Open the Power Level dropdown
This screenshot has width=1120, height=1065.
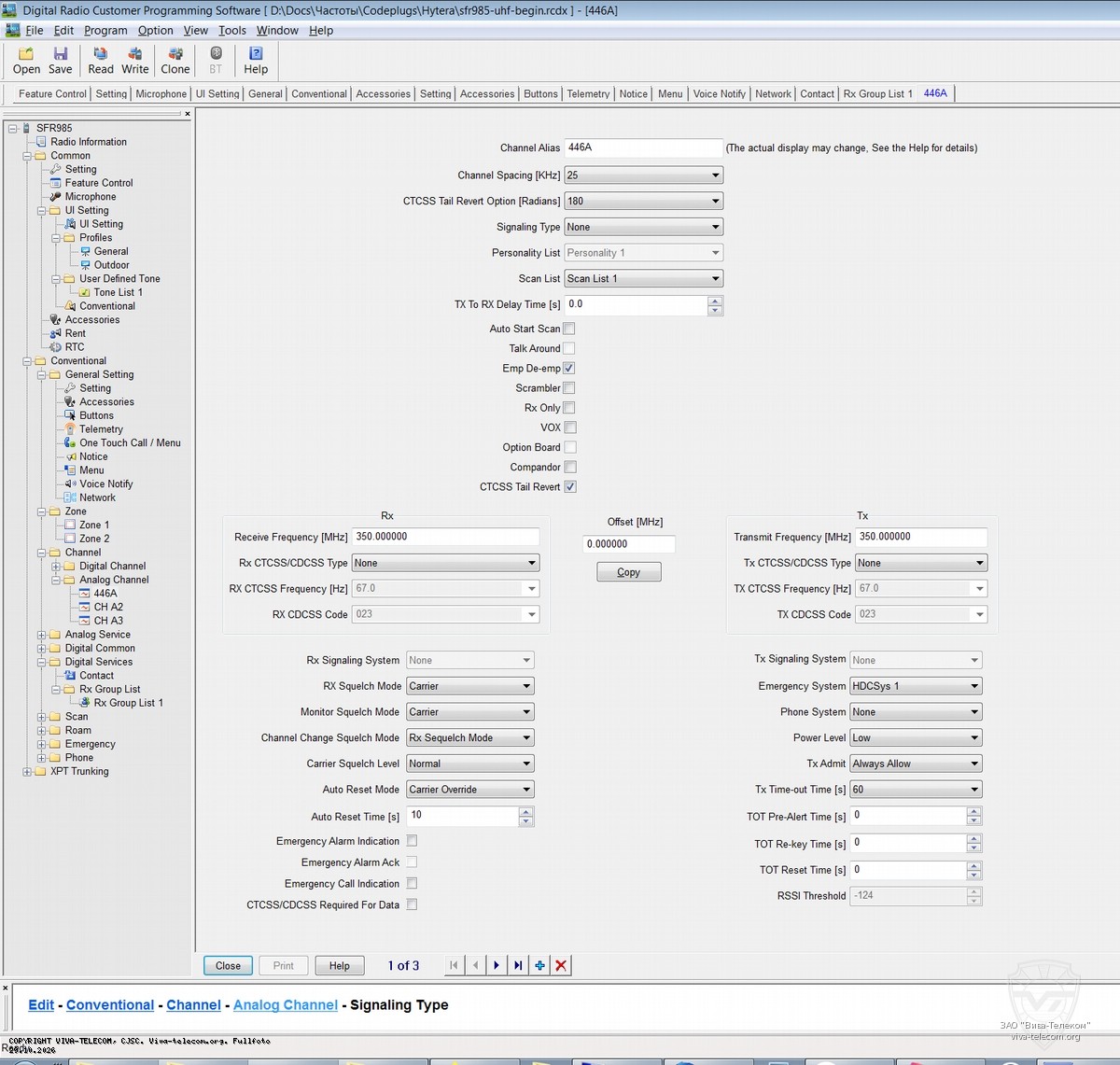pyautogui.click(x=916, y=737)
